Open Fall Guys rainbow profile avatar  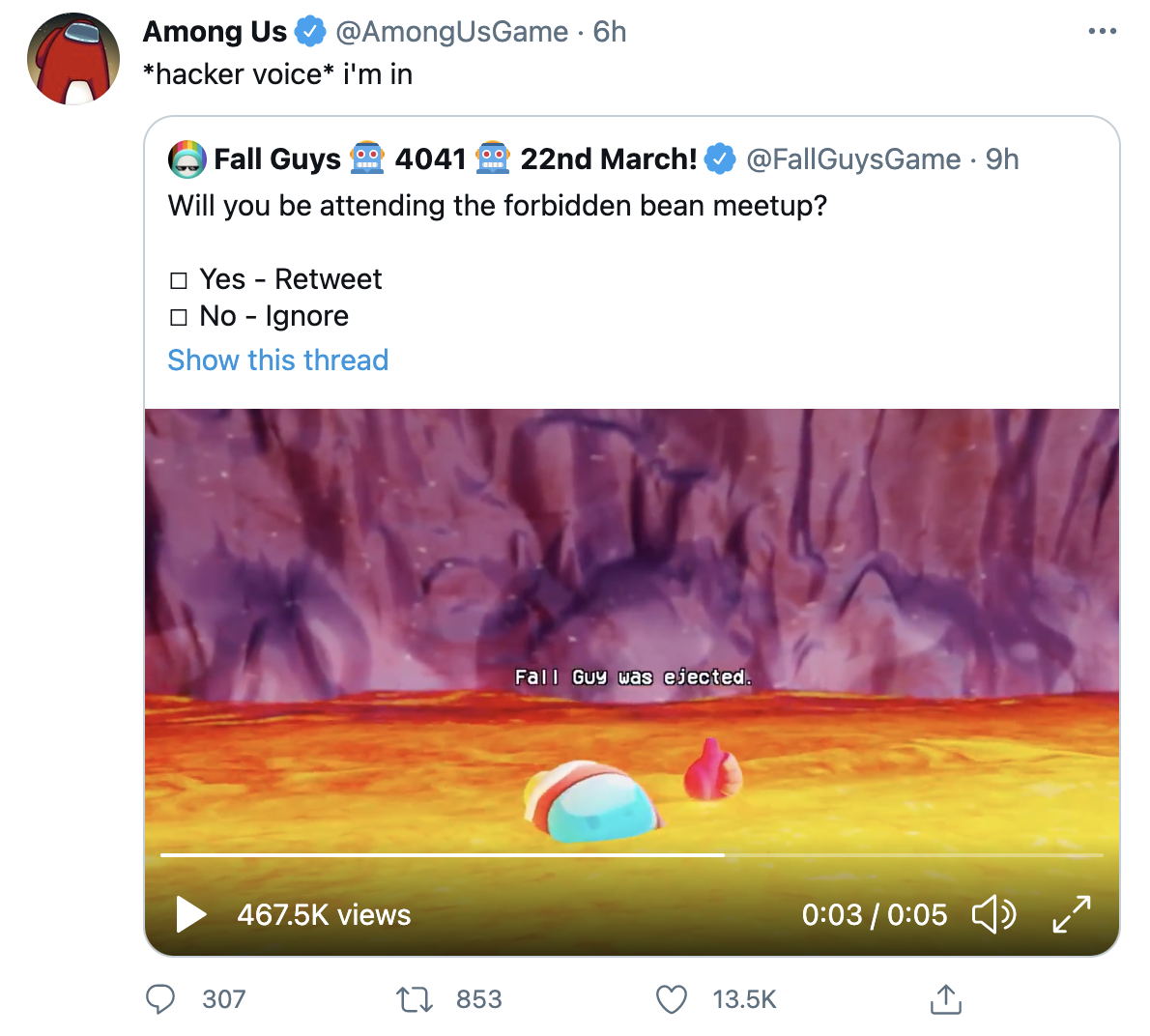187,159
